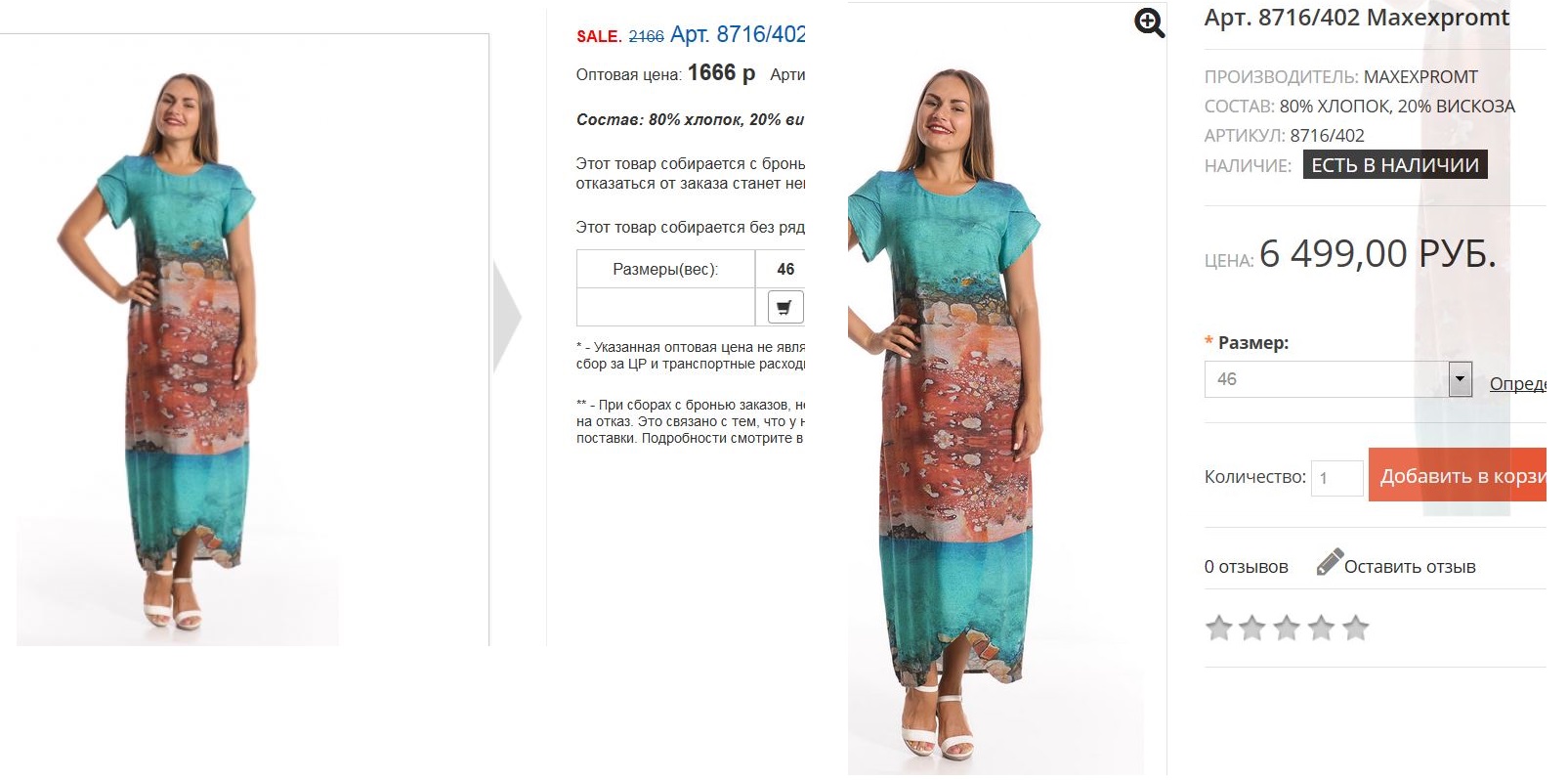Click the Добавить в корзину button

tap(1458, 475)
